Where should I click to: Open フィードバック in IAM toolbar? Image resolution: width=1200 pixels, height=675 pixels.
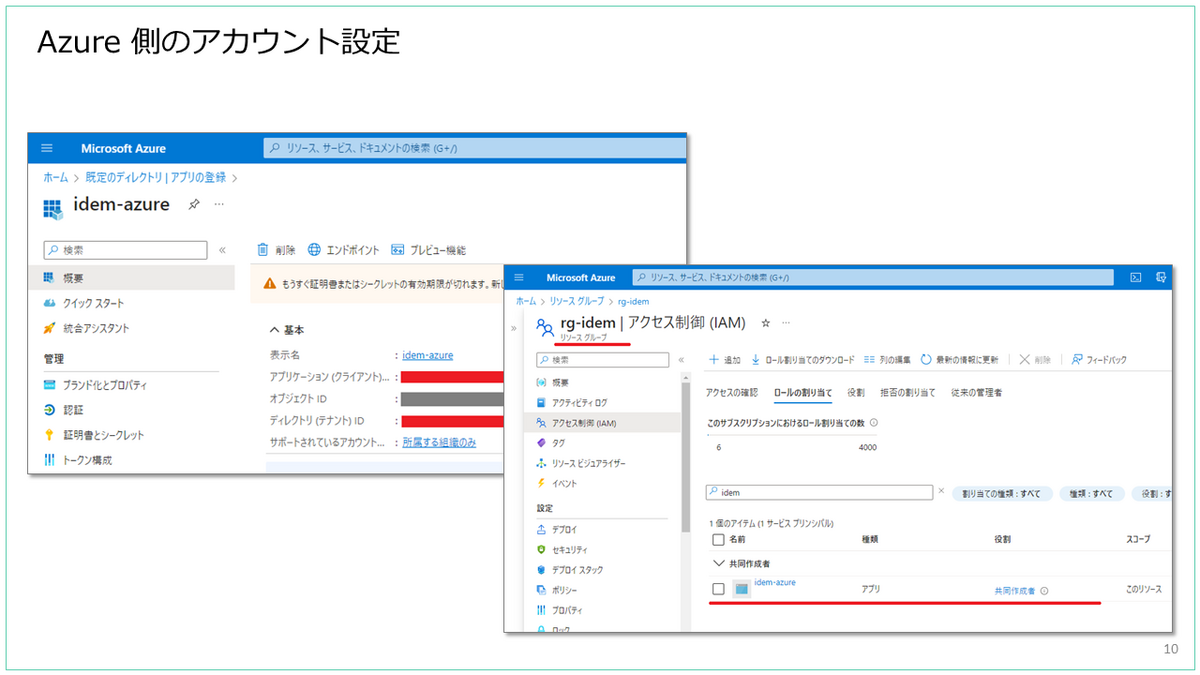pyautogui.click(x=1098, y=359)
